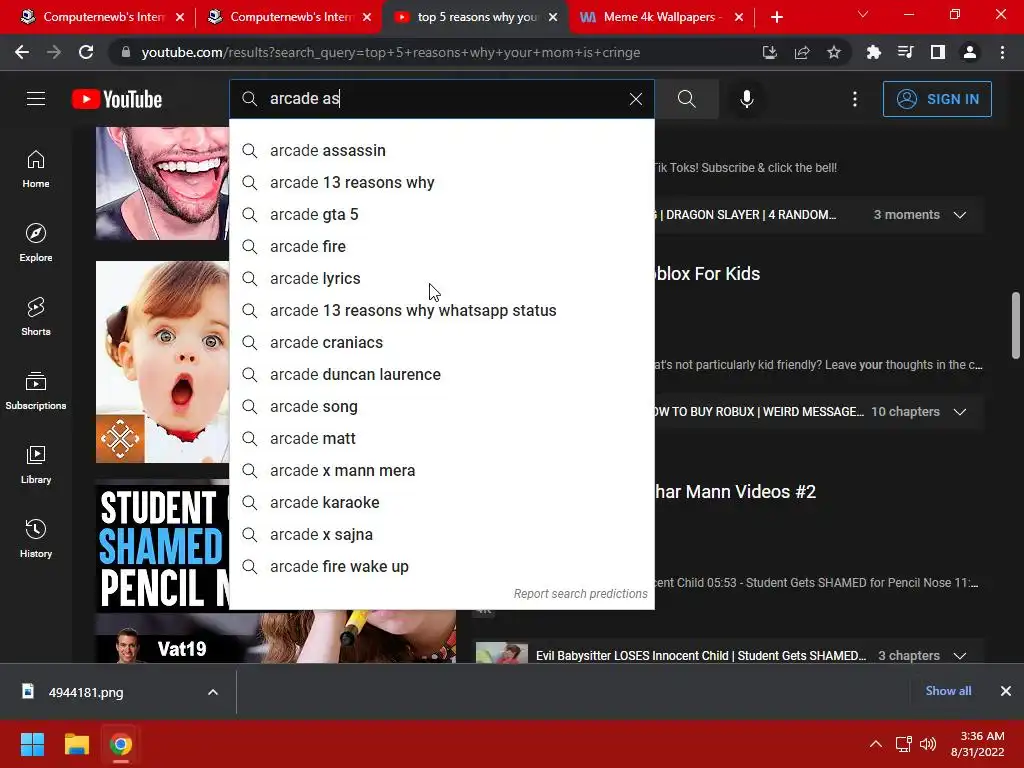
Task: Open the YouTube hamburger guide menu
Action: [36, 99]
